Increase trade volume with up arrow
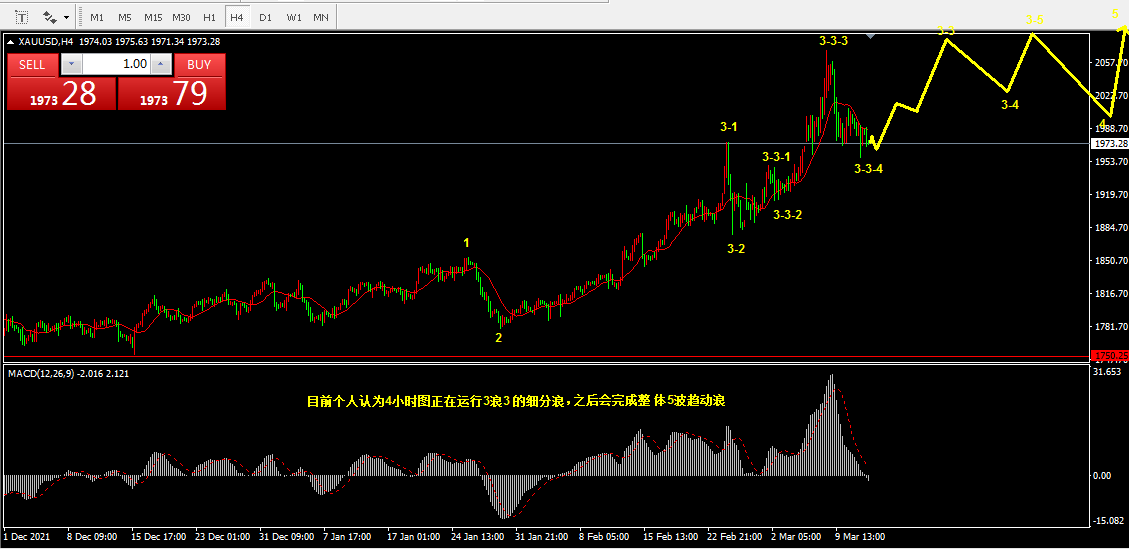Screen dimensions: 1129x550 161,65
